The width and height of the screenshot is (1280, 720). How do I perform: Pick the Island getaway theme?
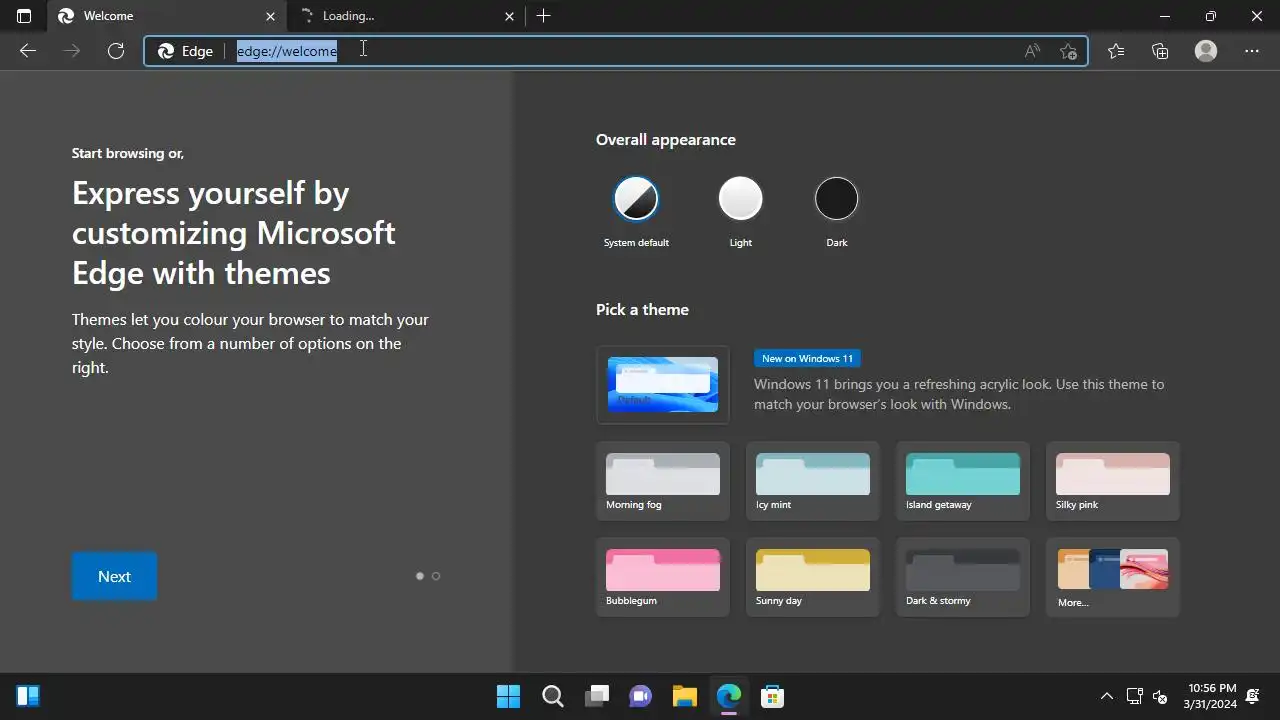coord(963,481)
